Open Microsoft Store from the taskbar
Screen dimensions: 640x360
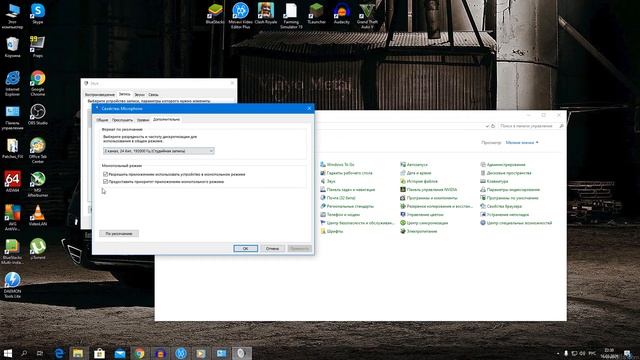(x=99, y=353)
